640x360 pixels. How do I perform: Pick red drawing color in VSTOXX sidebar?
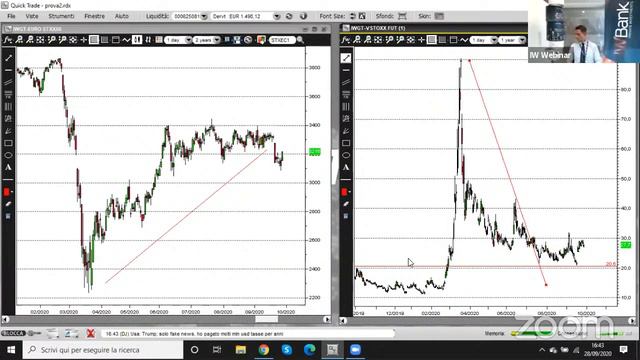pyautogui.click(x=345, y=191)
